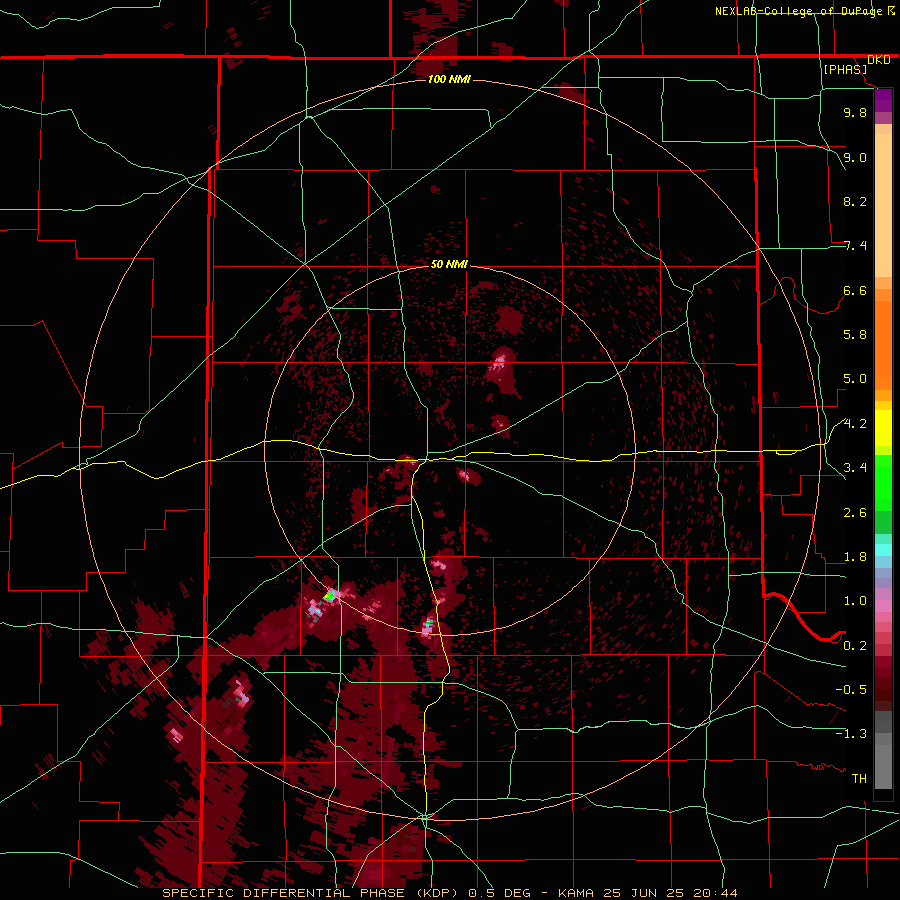Click the 8.2 value on the scale
900x900 pixels.
855,201
